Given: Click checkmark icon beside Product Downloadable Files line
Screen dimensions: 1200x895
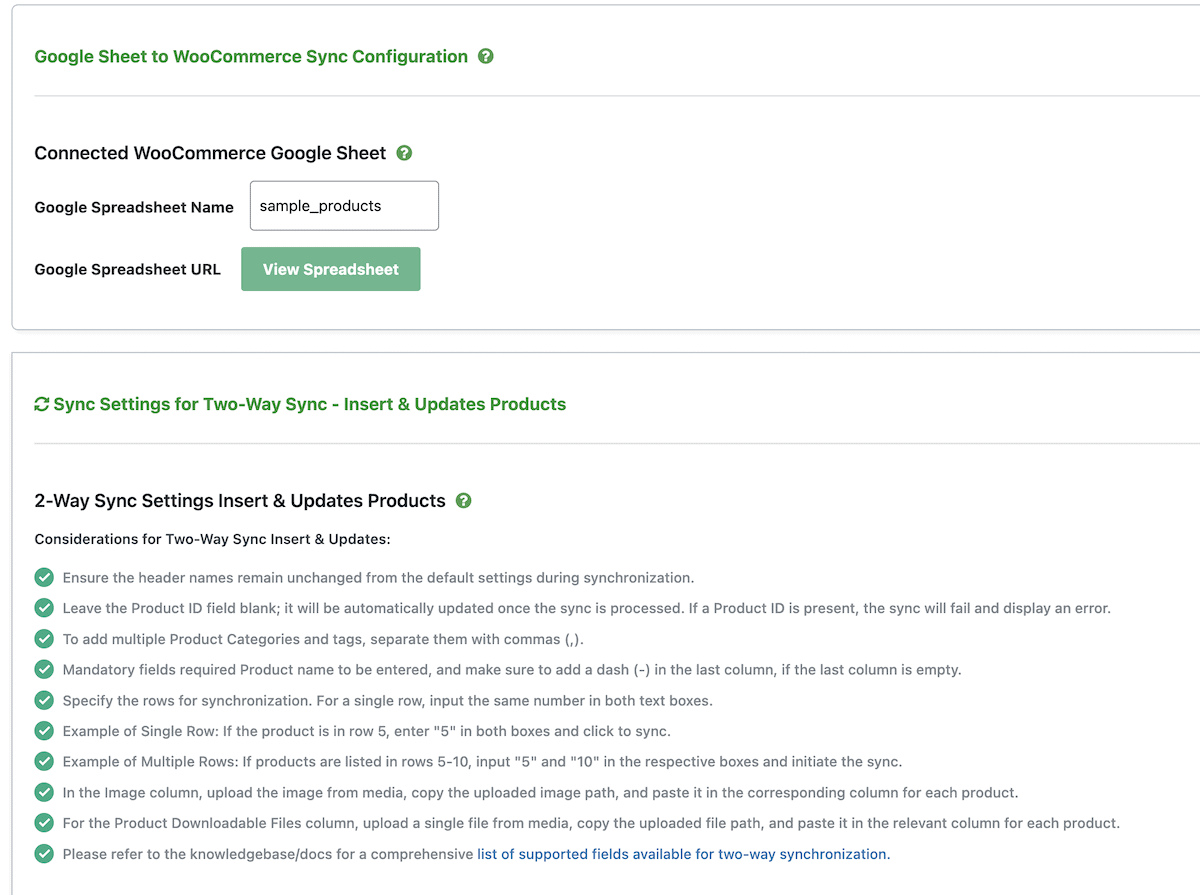Looking at the screenshot, I should [44, 823].
